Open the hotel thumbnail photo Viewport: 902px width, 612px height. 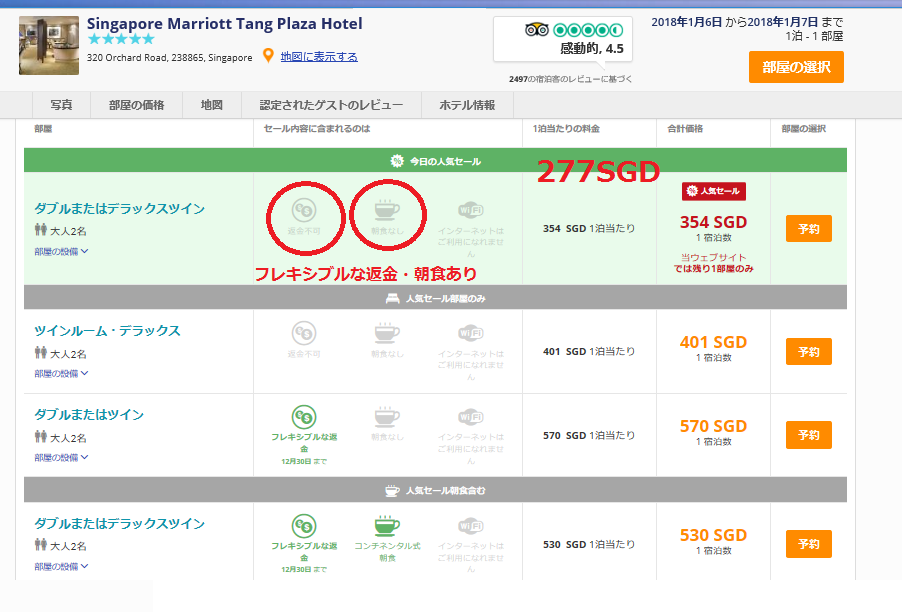49,45
